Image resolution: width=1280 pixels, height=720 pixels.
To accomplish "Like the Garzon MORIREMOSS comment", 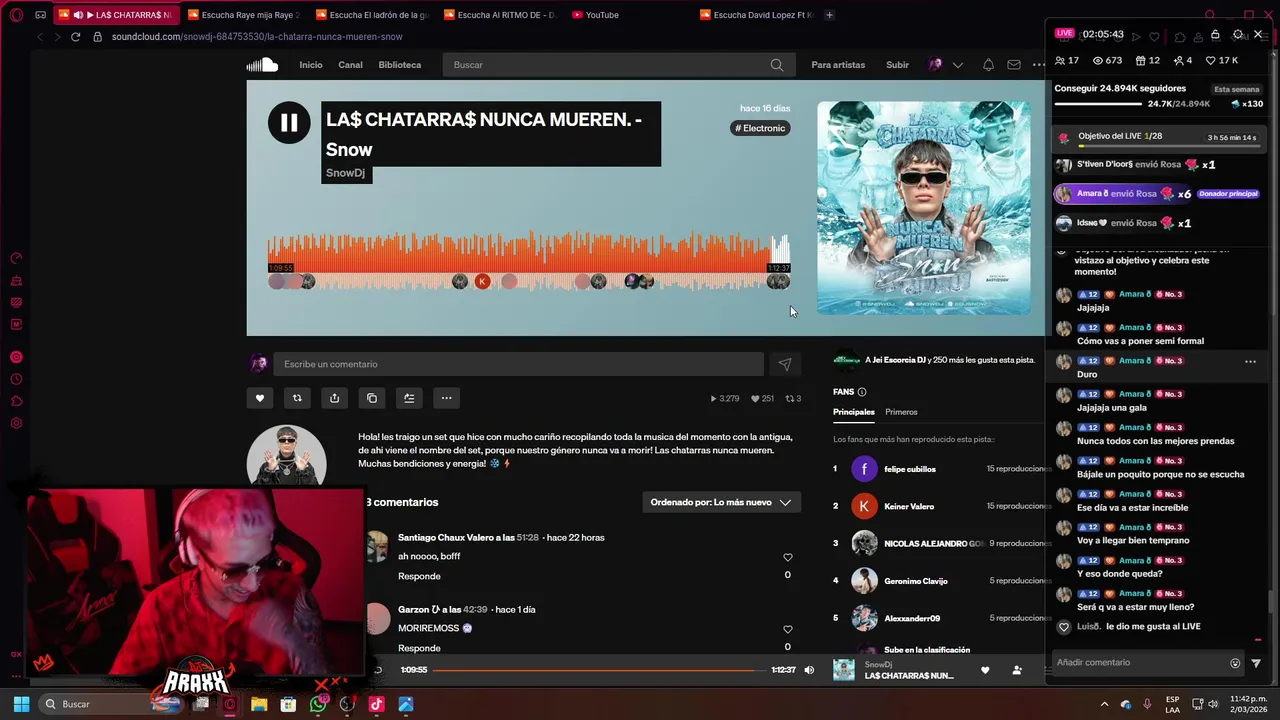I will [788, 629].
